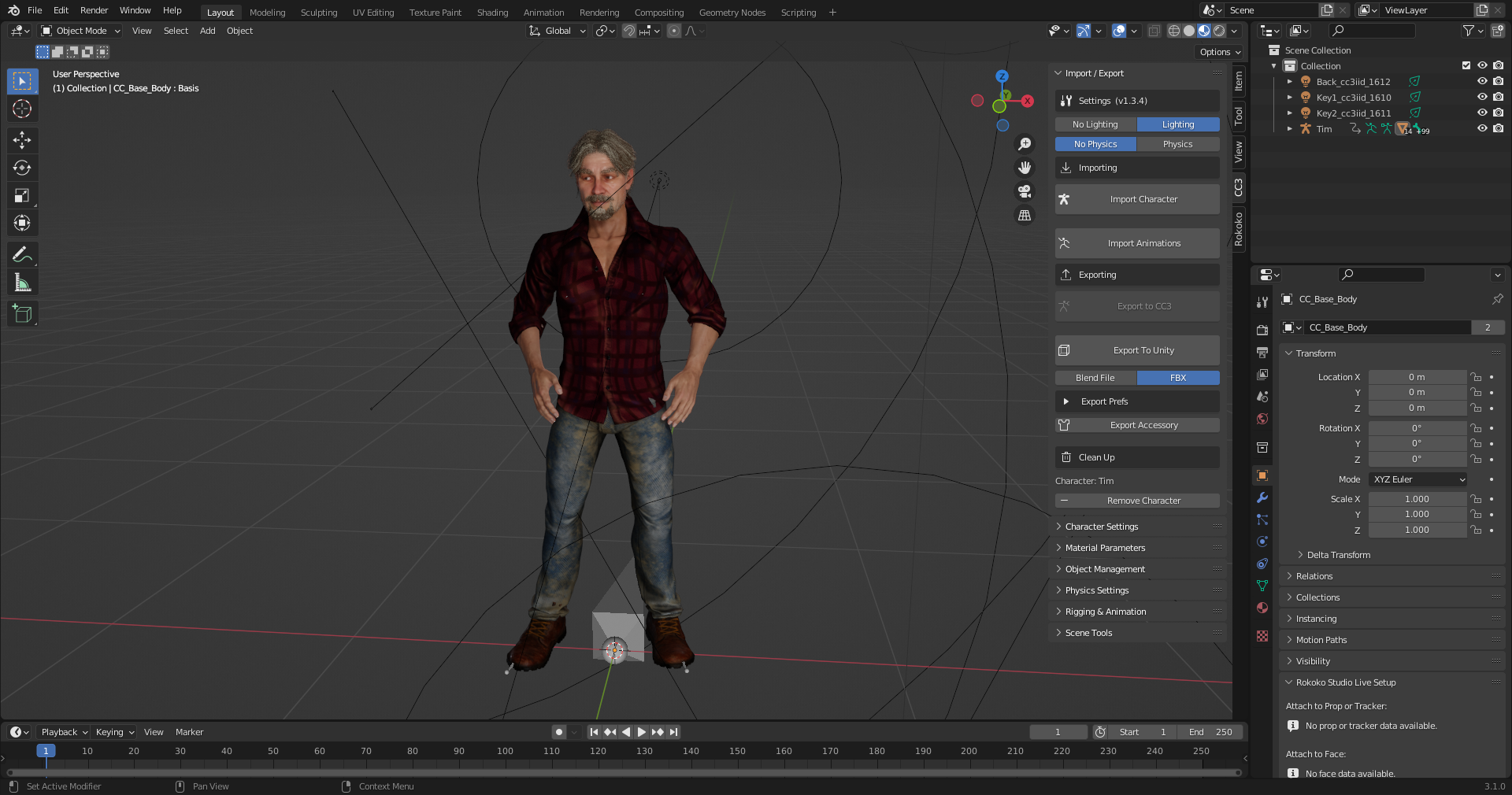Select rendered viewport shading mode
The height and width of the screenshot is (795, 1512).
[x=1219, y=31]
